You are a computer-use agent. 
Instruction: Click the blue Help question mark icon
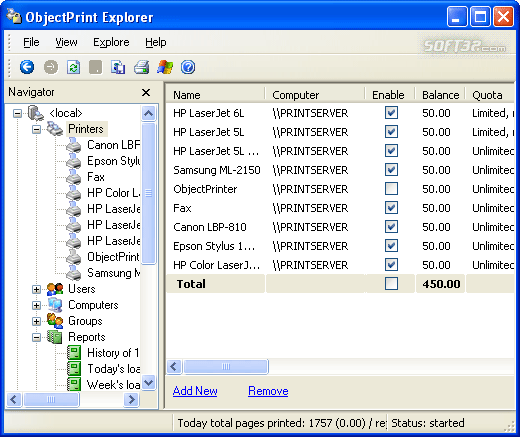coord(188,67)
